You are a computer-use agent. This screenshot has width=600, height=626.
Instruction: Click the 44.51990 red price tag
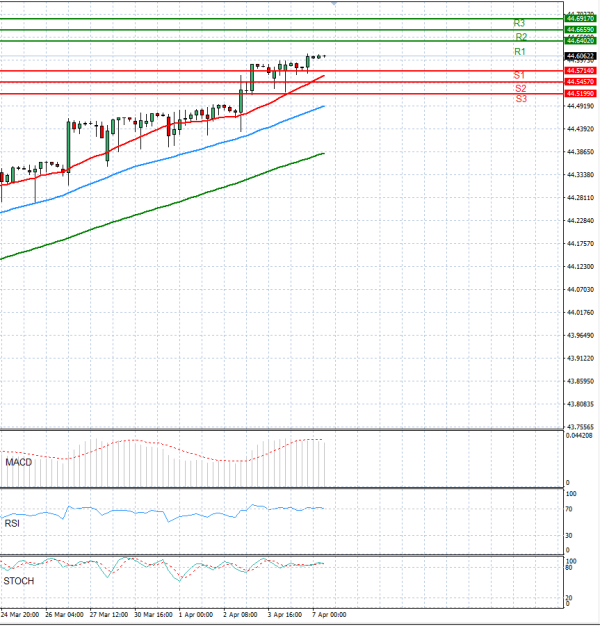point(580,93)
